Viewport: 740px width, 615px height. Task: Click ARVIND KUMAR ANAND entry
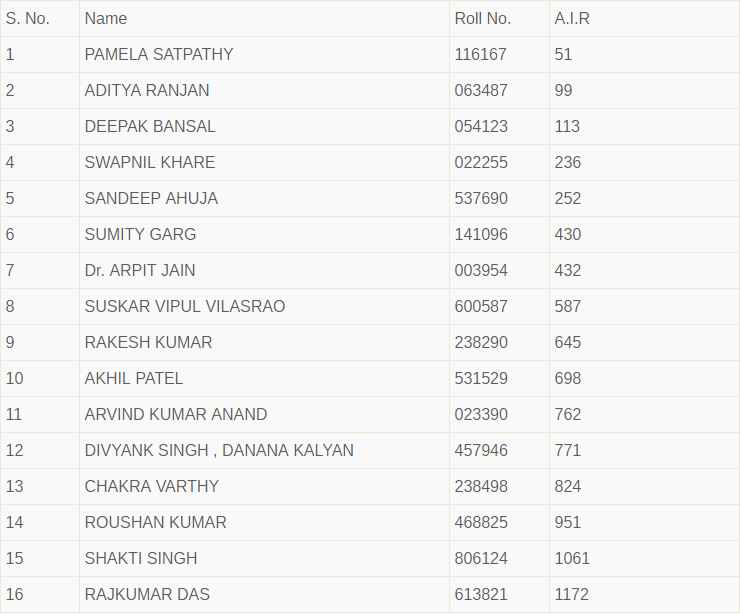pyautogui.click(x=176, y=414)
